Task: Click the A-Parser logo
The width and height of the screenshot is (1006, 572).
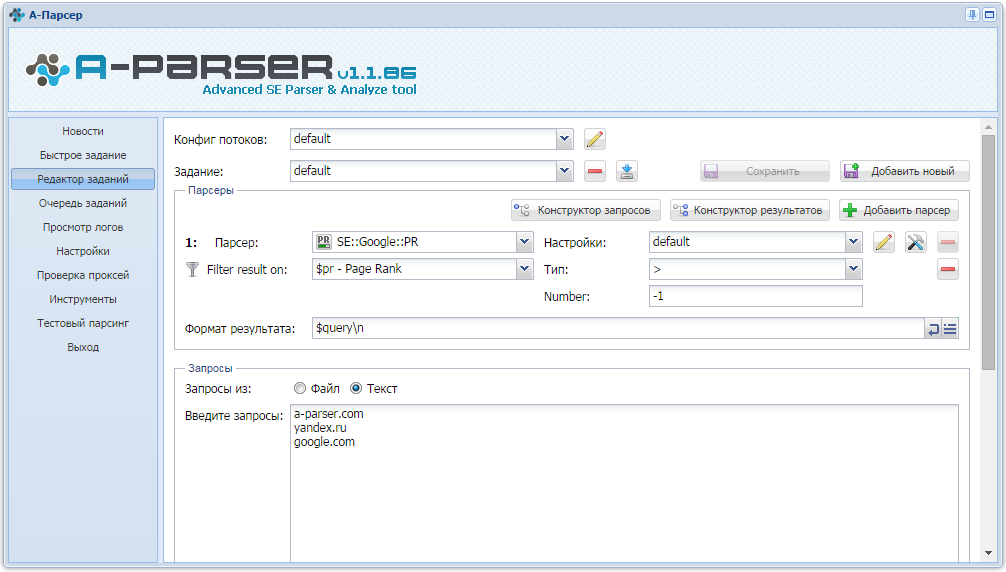Action: point(221,74)
